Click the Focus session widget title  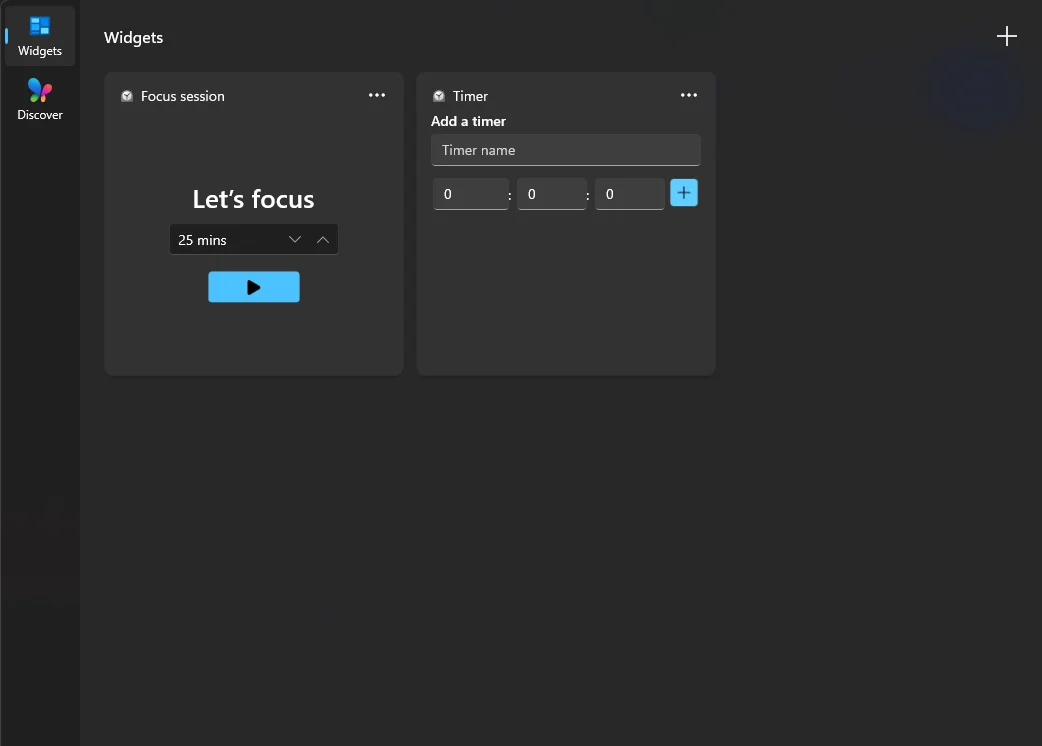[183, 96]
